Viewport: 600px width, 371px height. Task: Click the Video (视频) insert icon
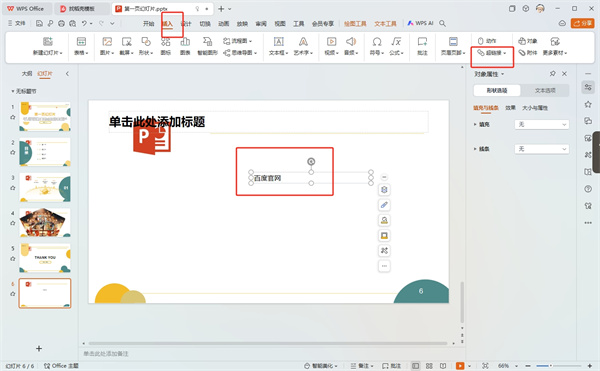pos(331,41)
